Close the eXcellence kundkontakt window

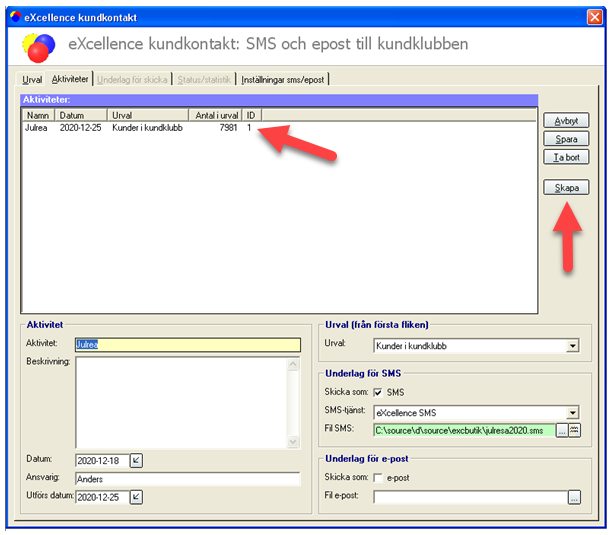click(595, 17)
